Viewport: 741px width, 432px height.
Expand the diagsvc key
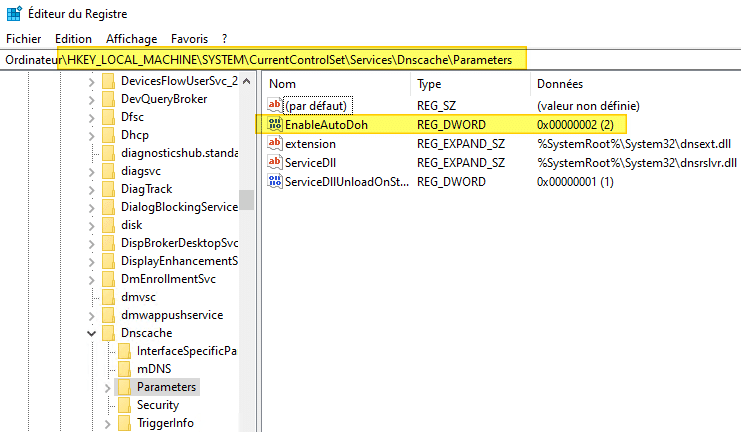(x=92, y=172)
